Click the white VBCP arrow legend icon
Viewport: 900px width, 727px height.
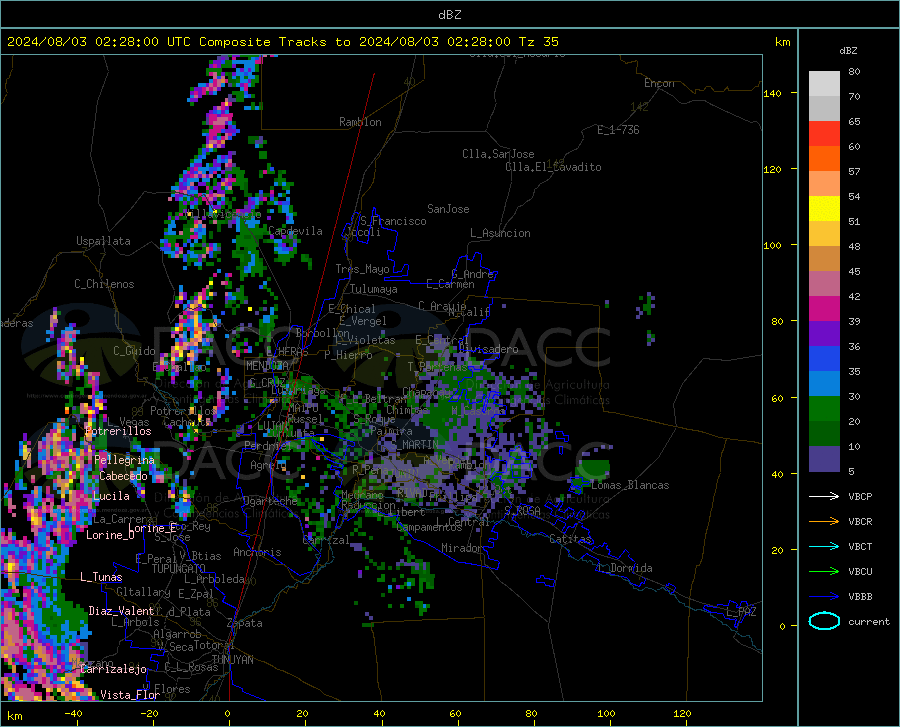click(824, 496)
